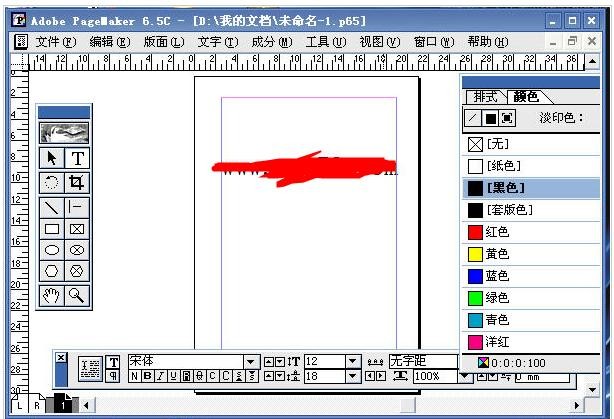Select the Rectangle tool

pos(52,229)
